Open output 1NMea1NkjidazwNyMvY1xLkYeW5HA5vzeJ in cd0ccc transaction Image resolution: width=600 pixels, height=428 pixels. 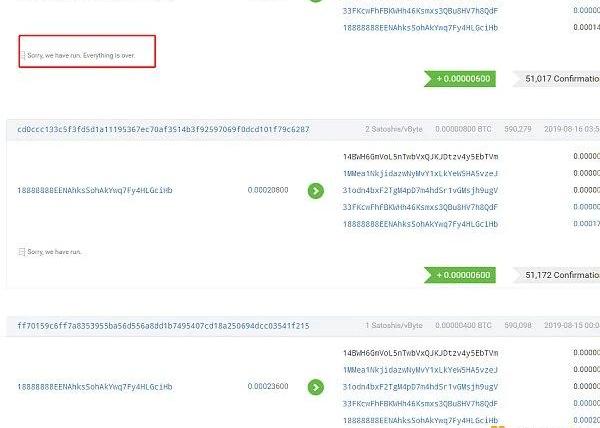pos(421,173)
